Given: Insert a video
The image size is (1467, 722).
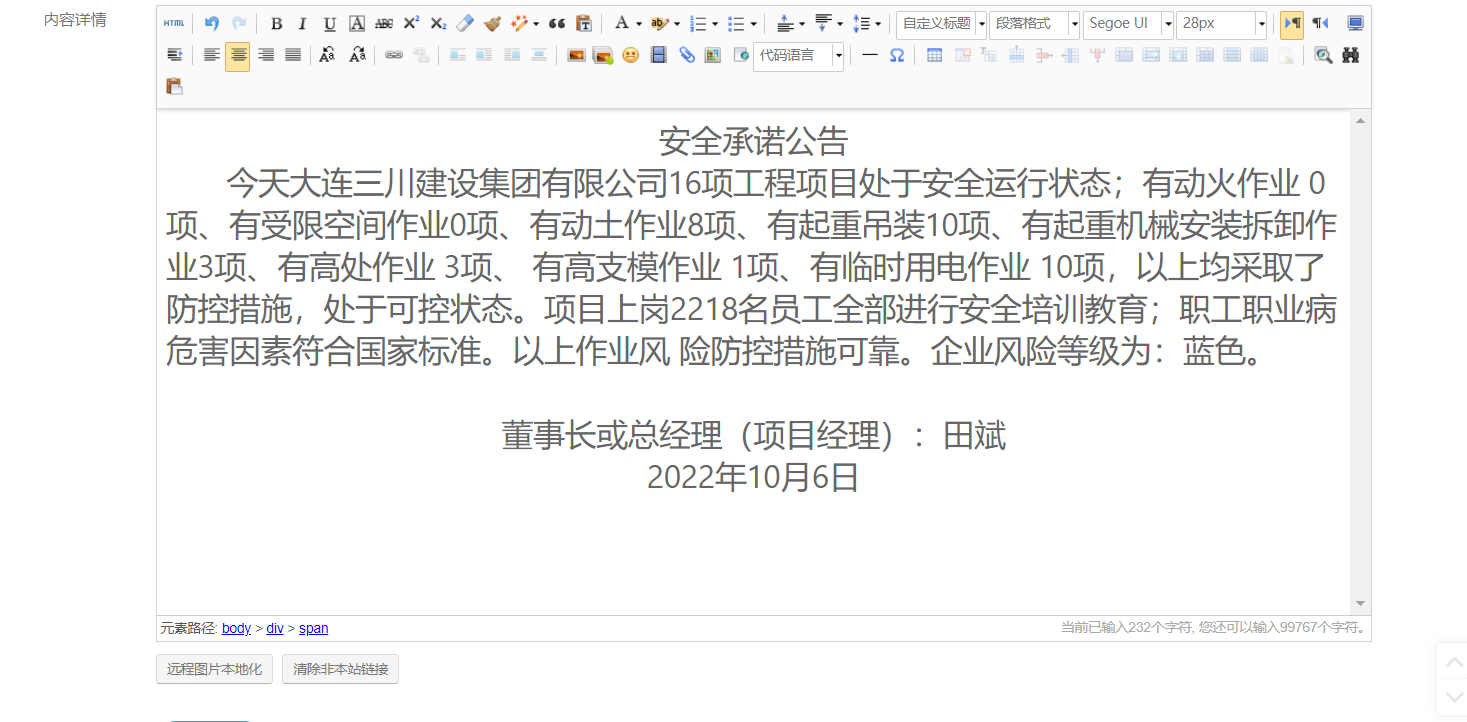Looking at the screenshot, I should (658, 55).
